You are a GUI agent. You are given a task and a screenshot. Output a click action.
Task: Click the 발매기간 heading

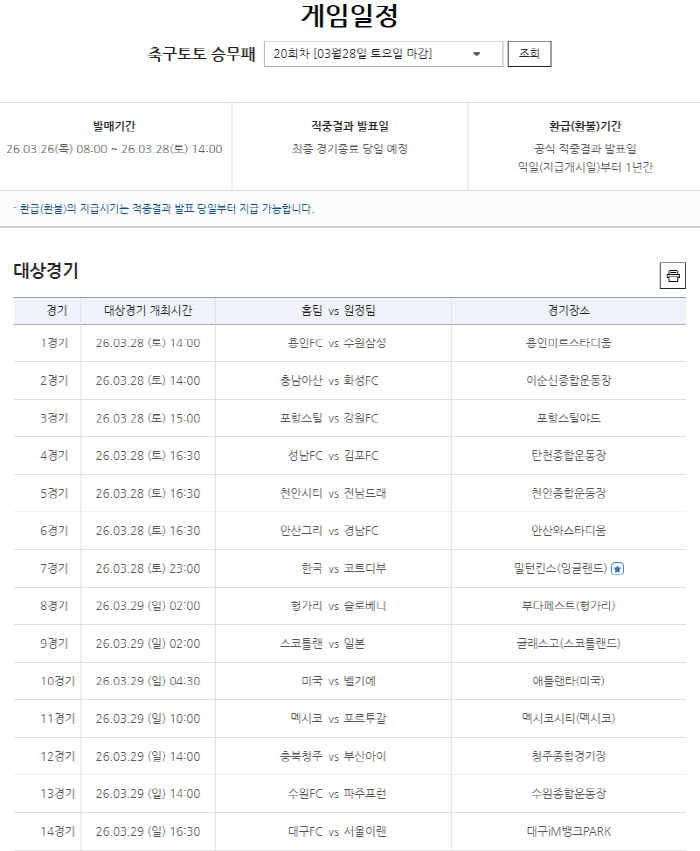(x=114, y=126)
